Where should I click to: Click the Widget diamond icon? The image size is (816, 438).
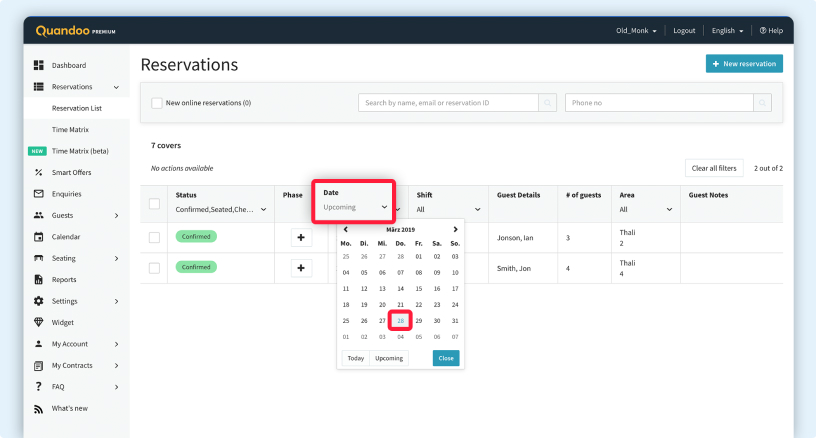click(x=39, y=322)
